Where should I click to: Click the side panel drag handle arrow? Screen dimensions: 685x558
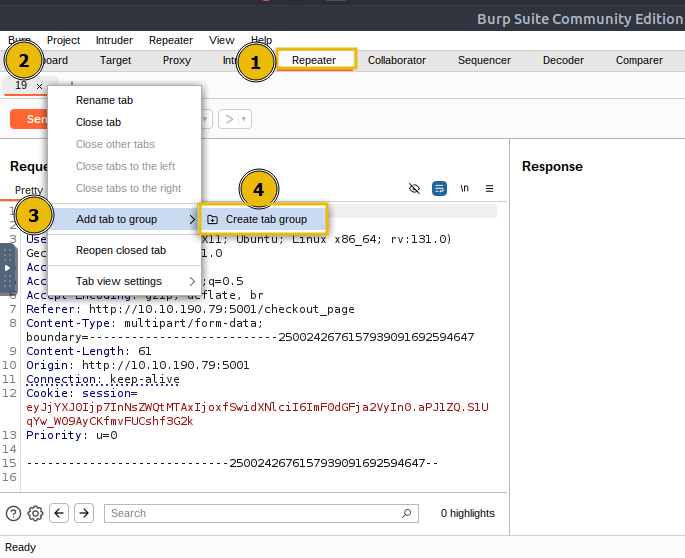coord(7,269)
